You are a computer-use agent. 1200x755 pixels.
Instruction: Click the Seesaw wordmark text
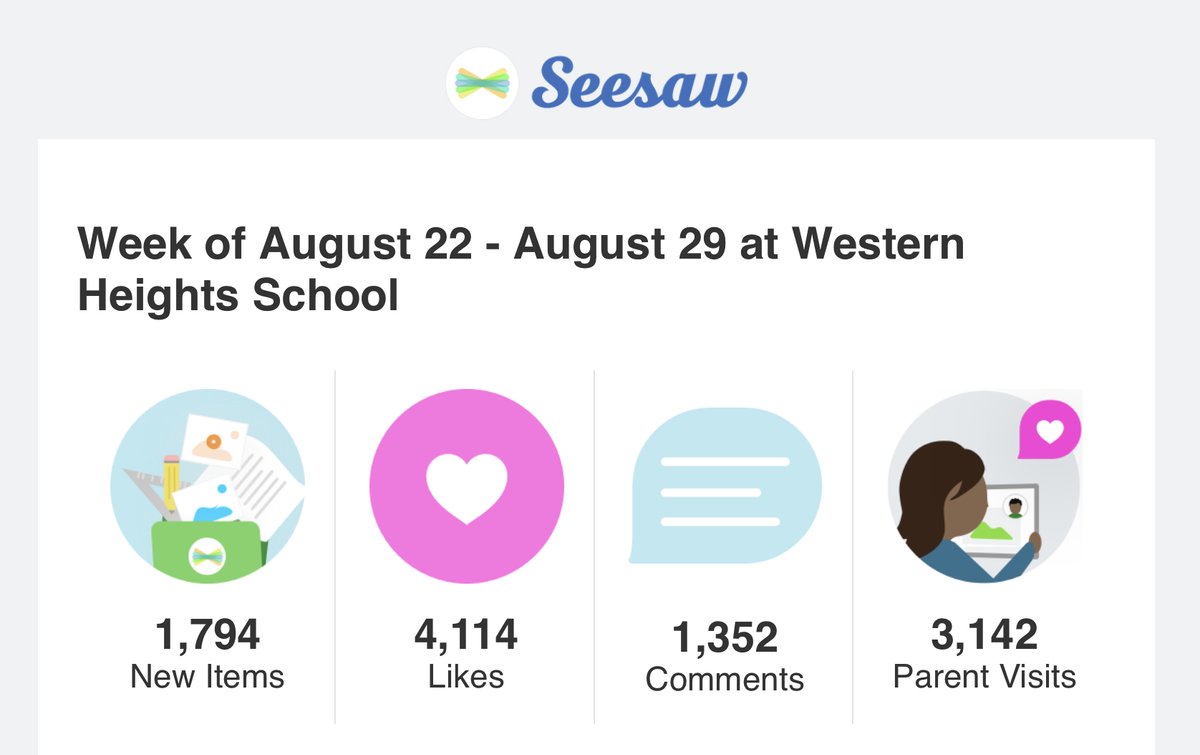640,83
